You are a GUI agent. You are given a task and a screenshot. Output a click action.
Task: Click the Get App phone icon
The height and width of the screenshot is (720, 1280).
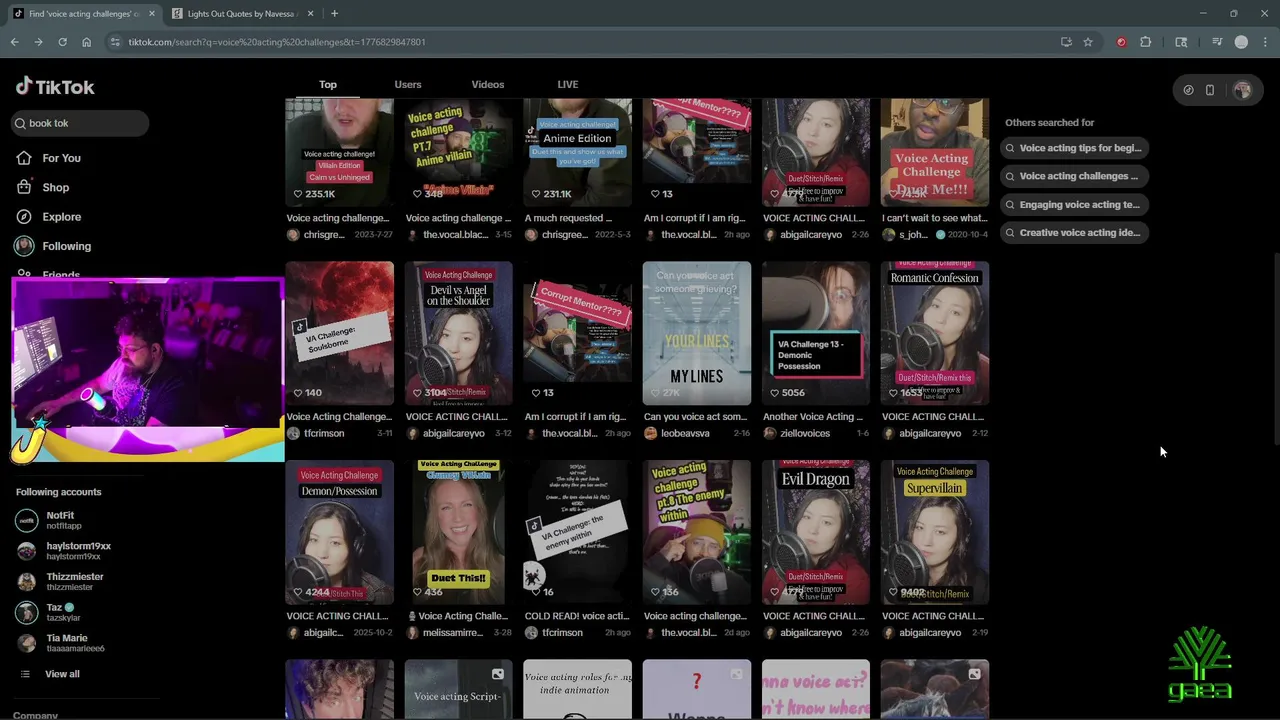point(1210,90)
